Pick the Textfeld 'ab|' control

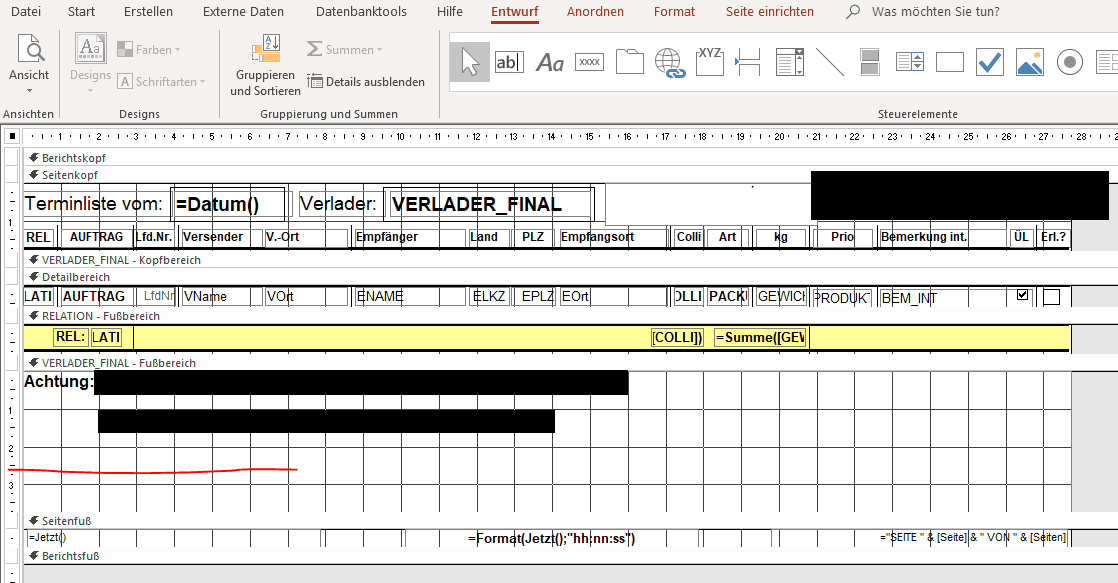(x=509, y=62)
